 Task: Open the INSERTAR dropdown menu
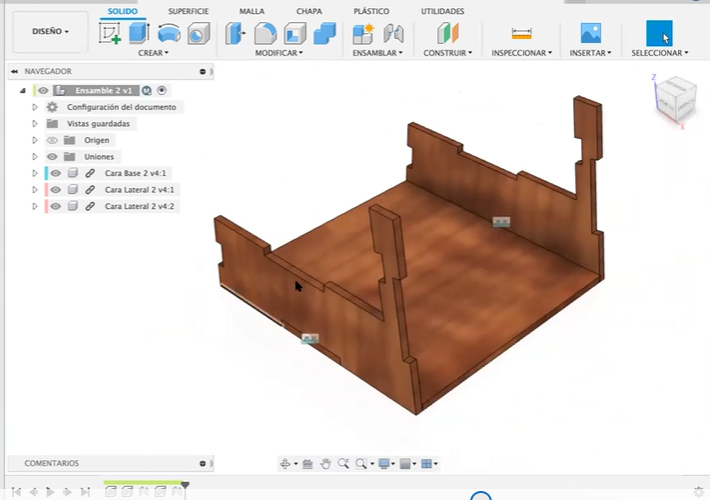(590, 53)
